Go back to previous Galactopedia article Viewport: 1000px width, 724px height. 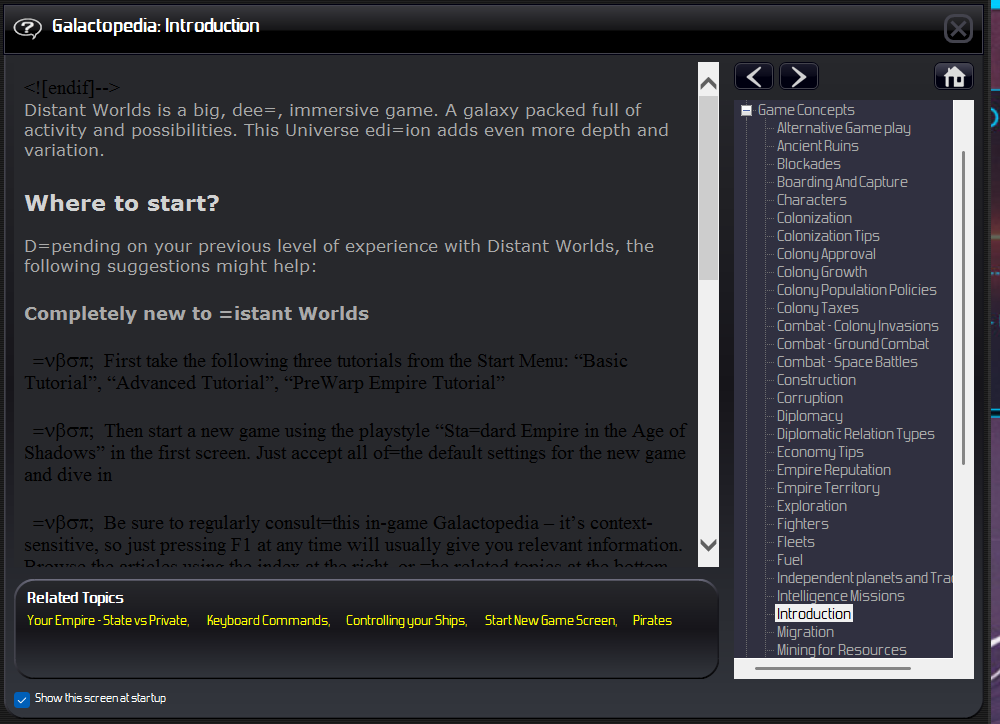click(754, 77)
